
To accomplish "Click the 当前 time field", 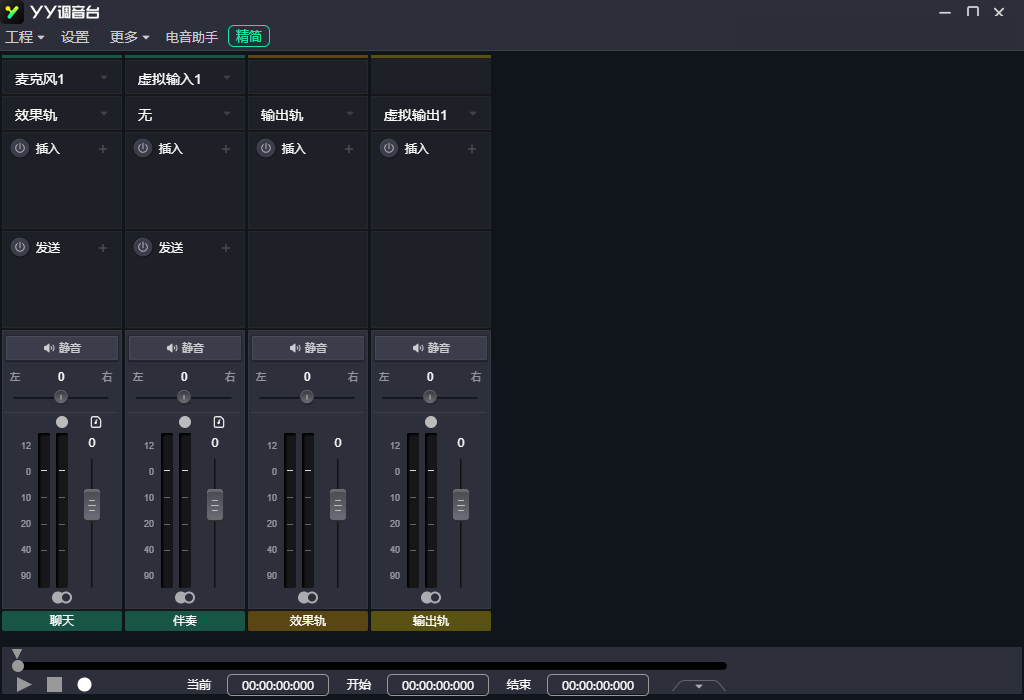I will 277,685.
